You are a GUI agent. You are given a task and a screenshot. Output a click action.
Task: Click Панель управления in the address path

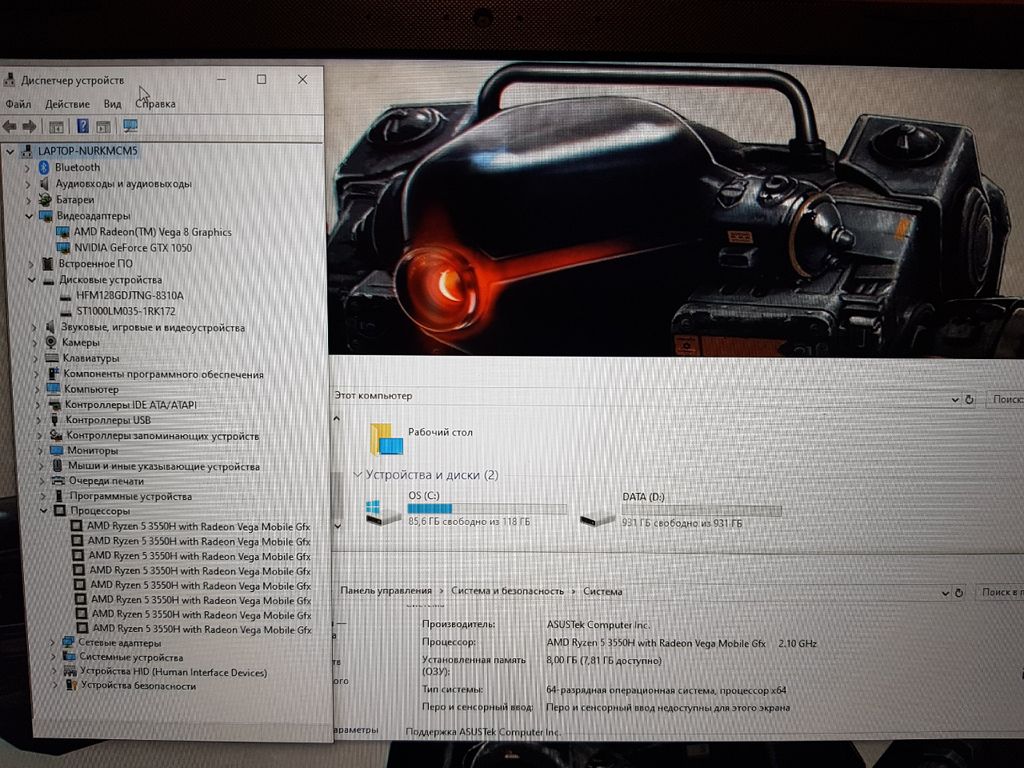pos(385,591)
